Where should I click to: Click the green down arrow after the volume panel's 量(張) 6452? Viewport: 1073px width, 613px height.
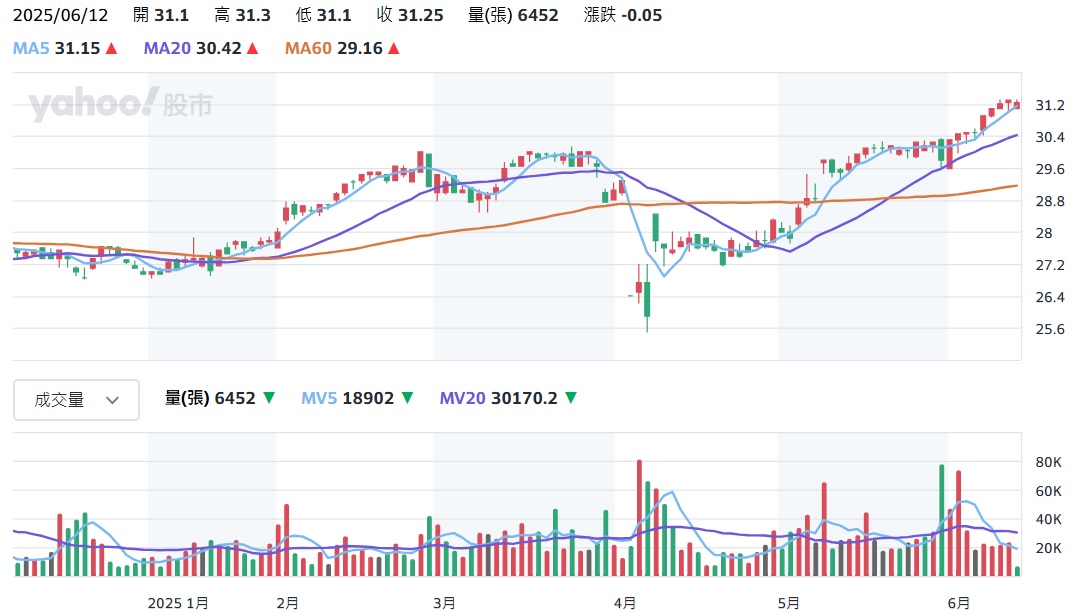[x=269, y=397]
